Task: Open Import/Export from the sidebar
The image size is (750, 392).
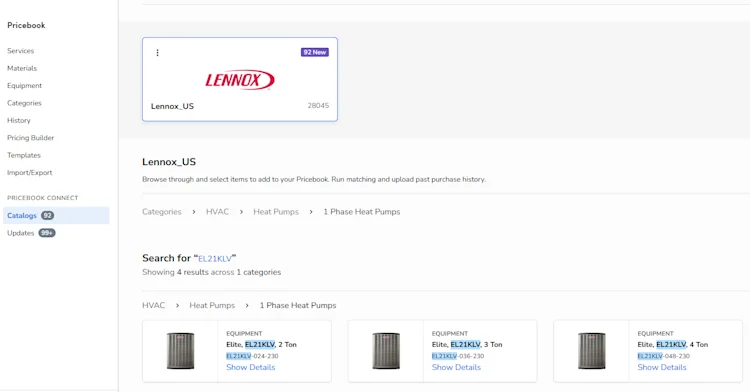Action: (x=30, y=173)
